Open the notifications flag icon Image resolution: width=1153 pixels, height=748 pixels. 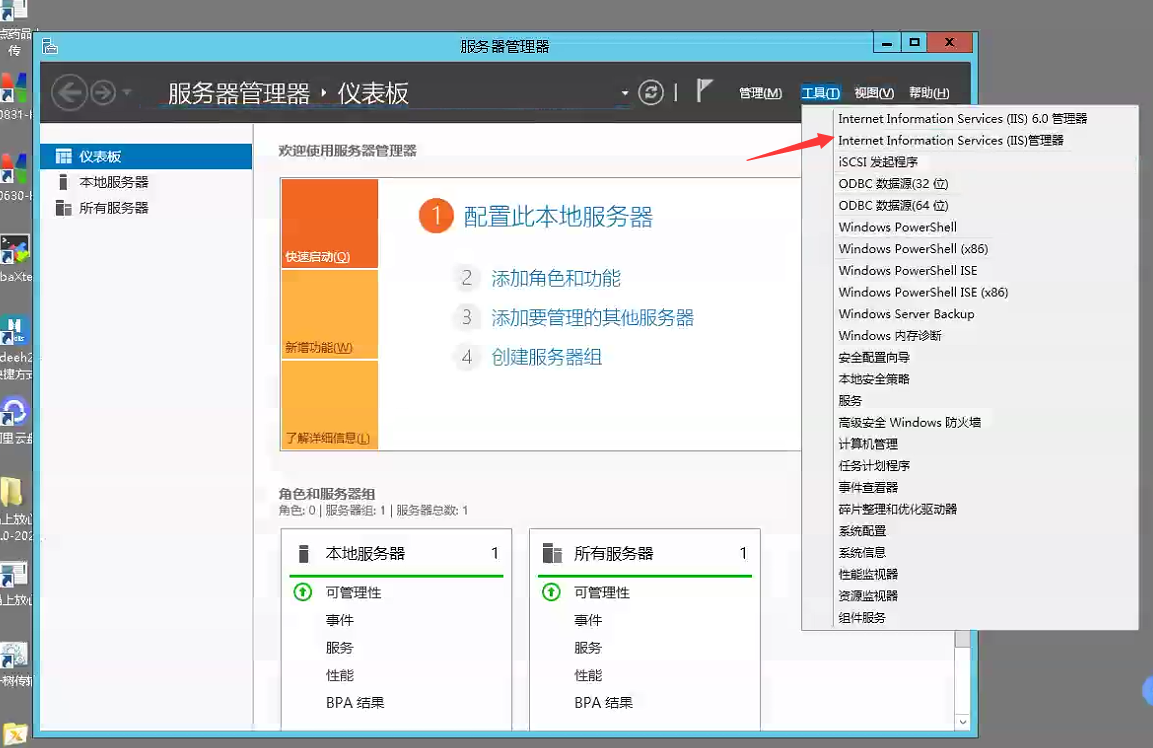coord(704,92)
